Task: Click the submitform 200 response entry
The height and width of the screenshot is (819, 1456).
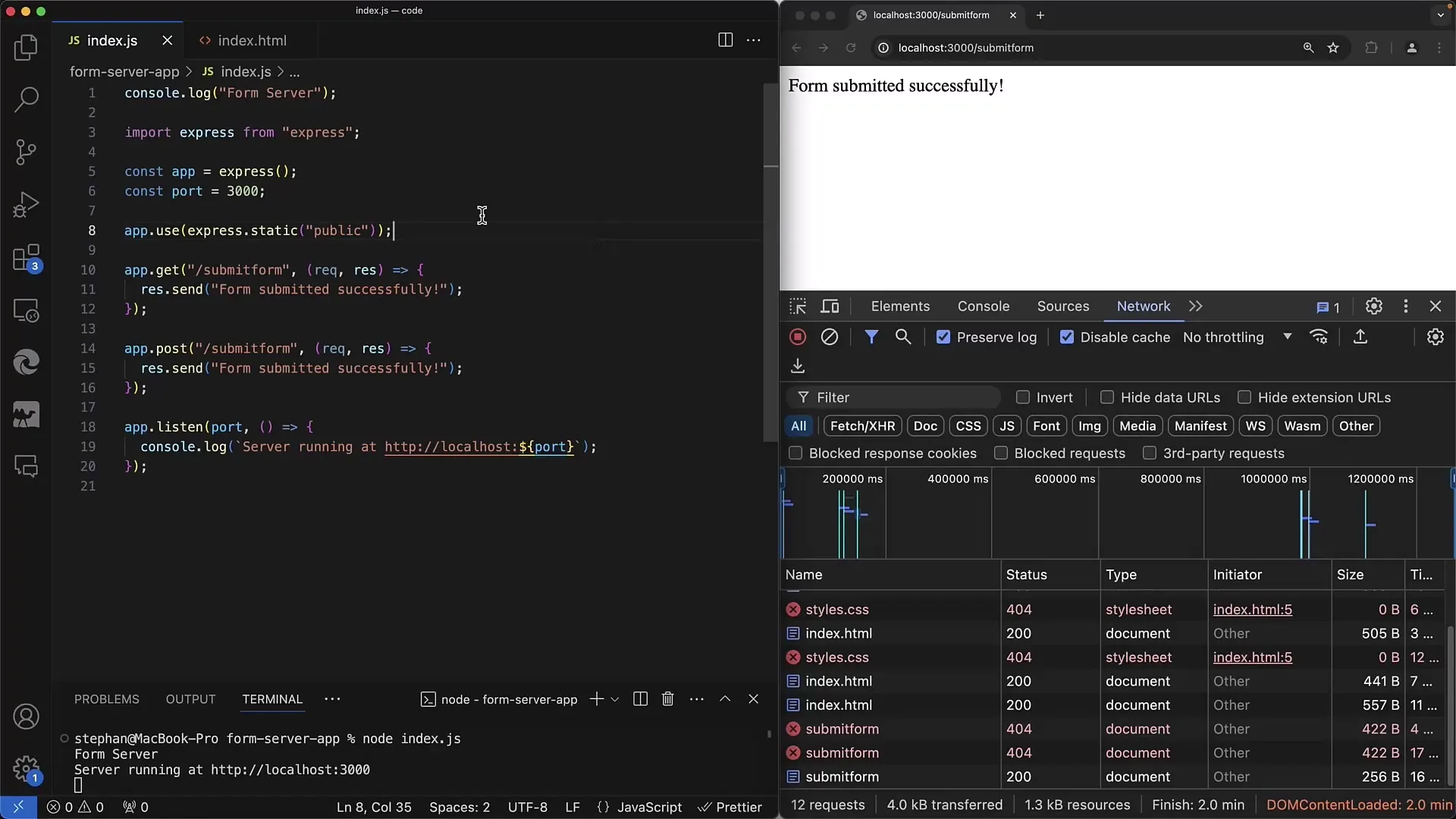Action: point(841,776)
